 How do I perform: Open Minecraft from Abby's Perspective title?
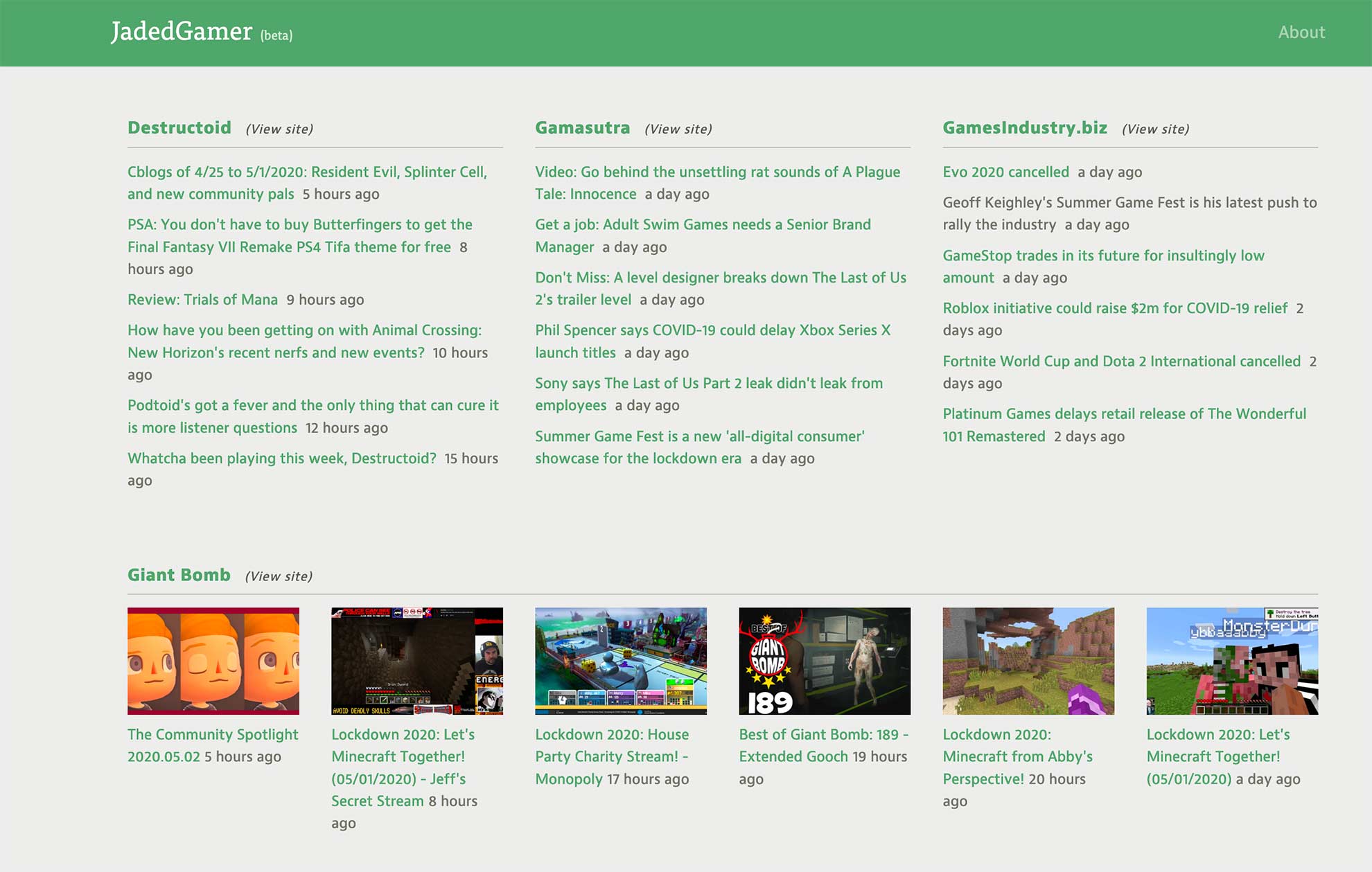pos(1018,756)
